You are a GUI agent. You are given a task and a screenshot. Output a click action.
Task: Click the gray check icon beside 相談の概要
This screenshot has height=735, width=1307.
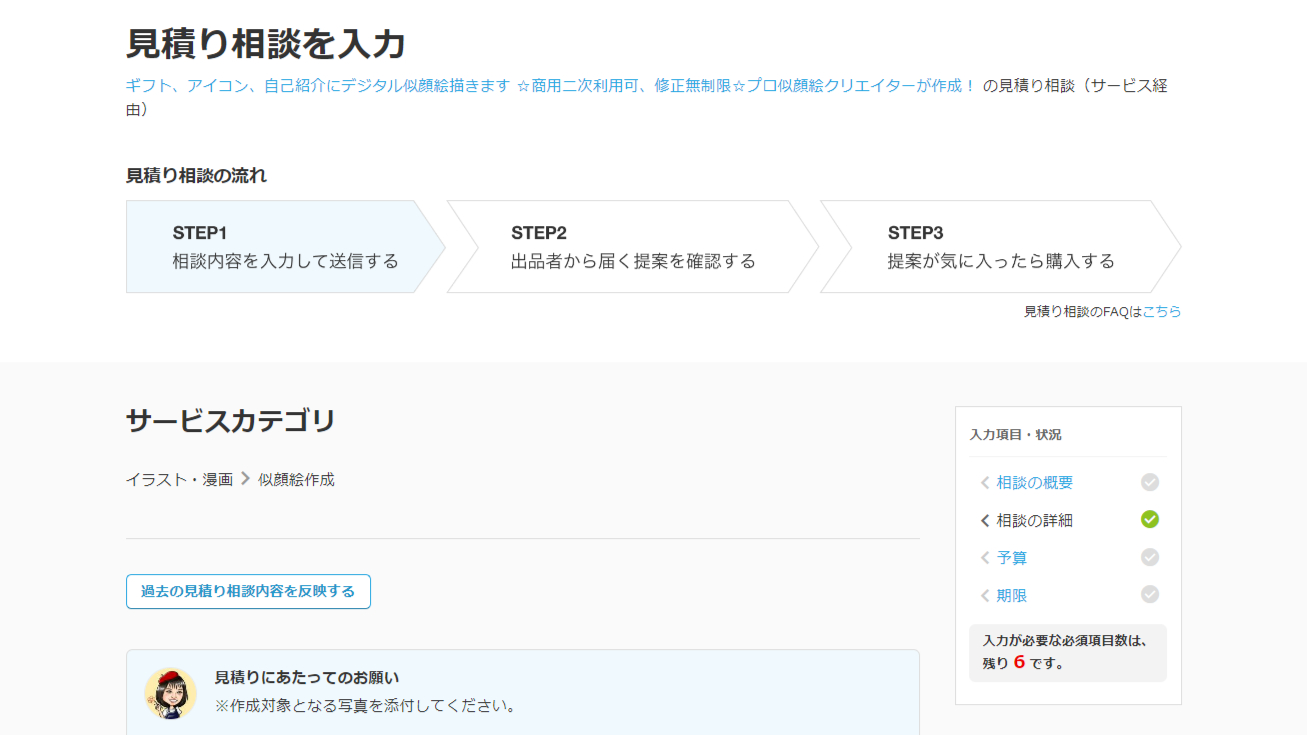tap(1150, 482)
